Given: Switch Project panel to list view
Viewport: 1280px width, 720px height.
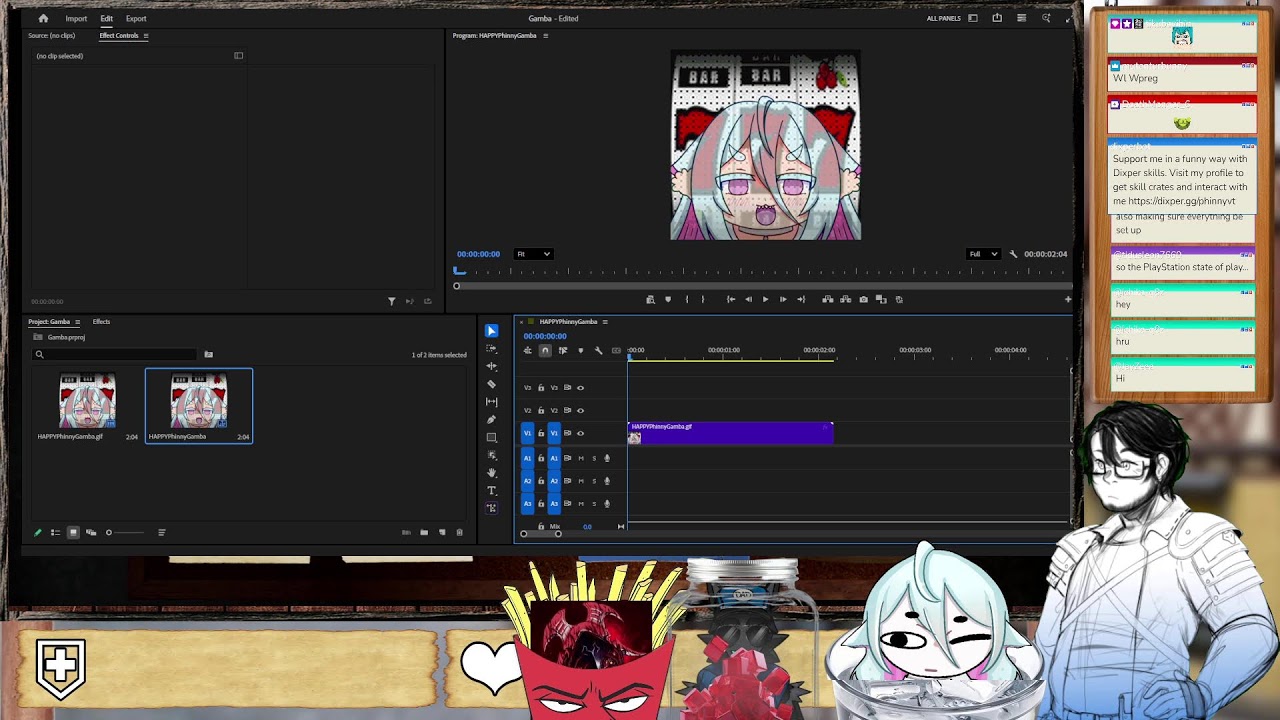Looking at the screenshot, I should pos(55,532).
